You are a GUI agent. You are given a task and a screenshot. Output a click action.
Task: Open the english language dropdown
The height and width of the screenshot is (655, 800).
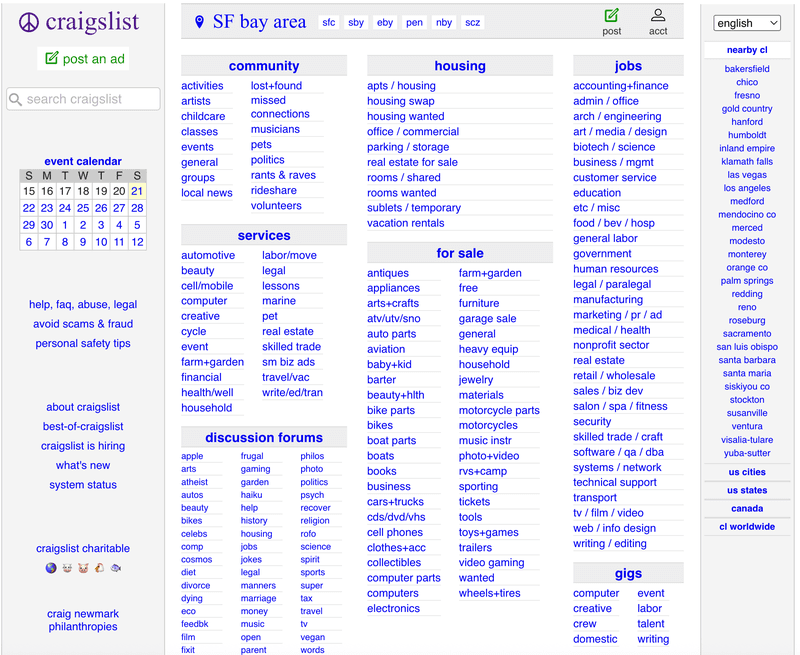[747, 22]
